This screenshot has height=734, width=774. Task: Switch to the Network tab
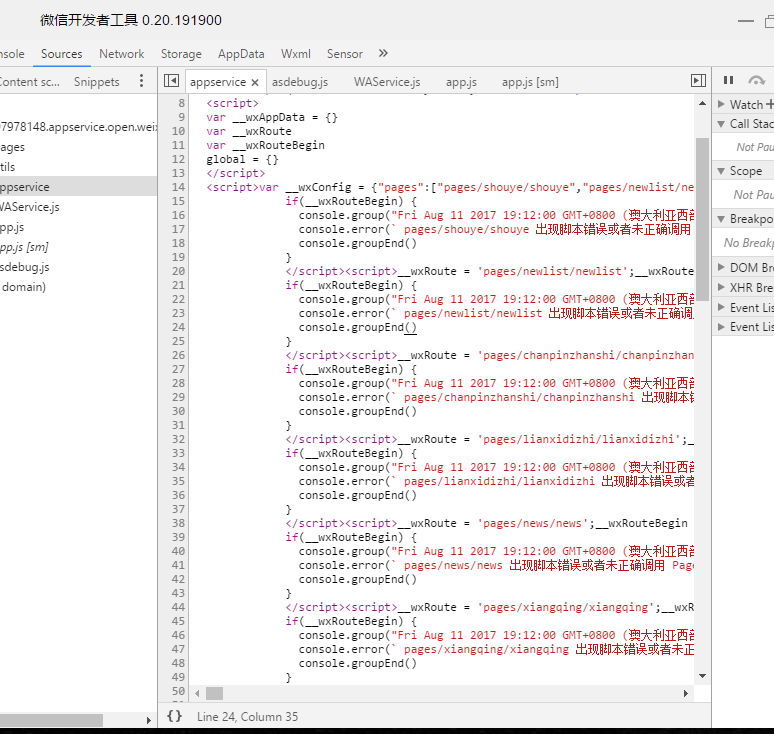pos(121,54)
